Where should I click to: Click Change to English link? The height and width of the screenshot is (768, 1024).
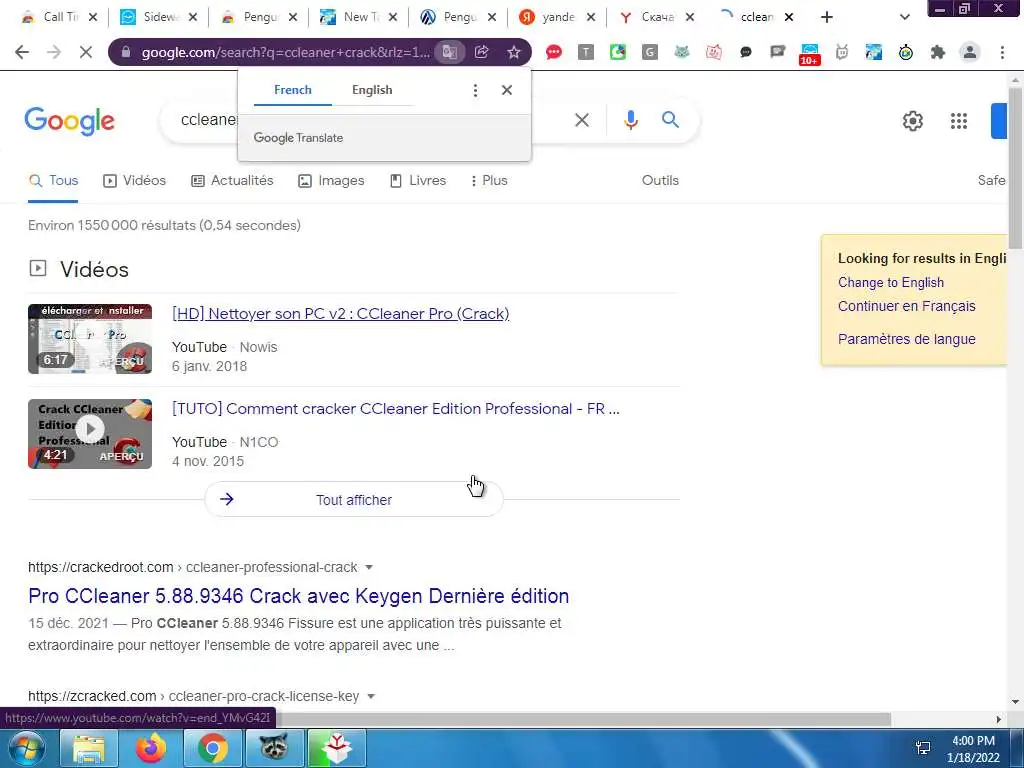[891, 283]
